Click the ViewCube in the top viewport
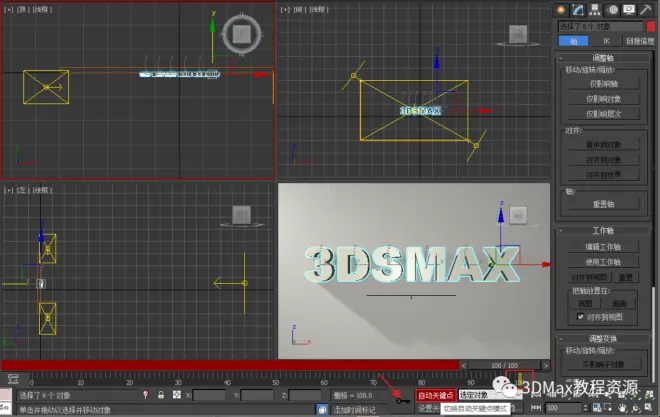 point(240,33)
